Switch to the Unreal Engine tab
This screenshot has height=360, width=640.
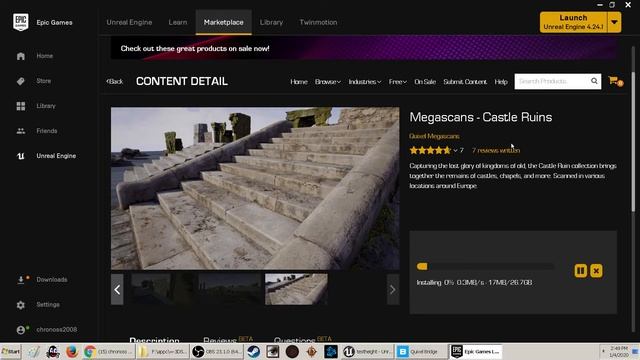coord(129,22)
